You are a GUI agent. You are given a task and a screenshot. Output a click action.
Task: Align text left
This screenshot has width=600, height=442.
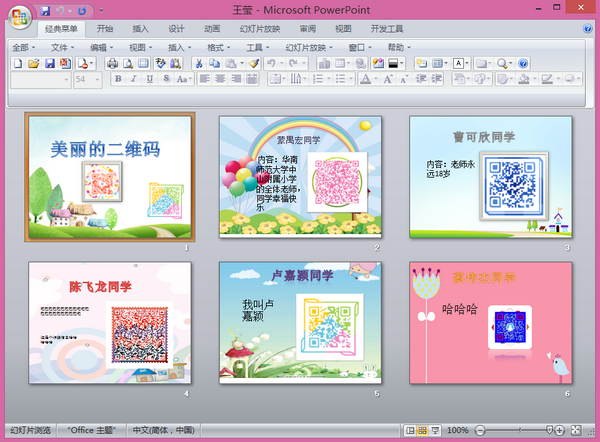[x=205, y=79]
